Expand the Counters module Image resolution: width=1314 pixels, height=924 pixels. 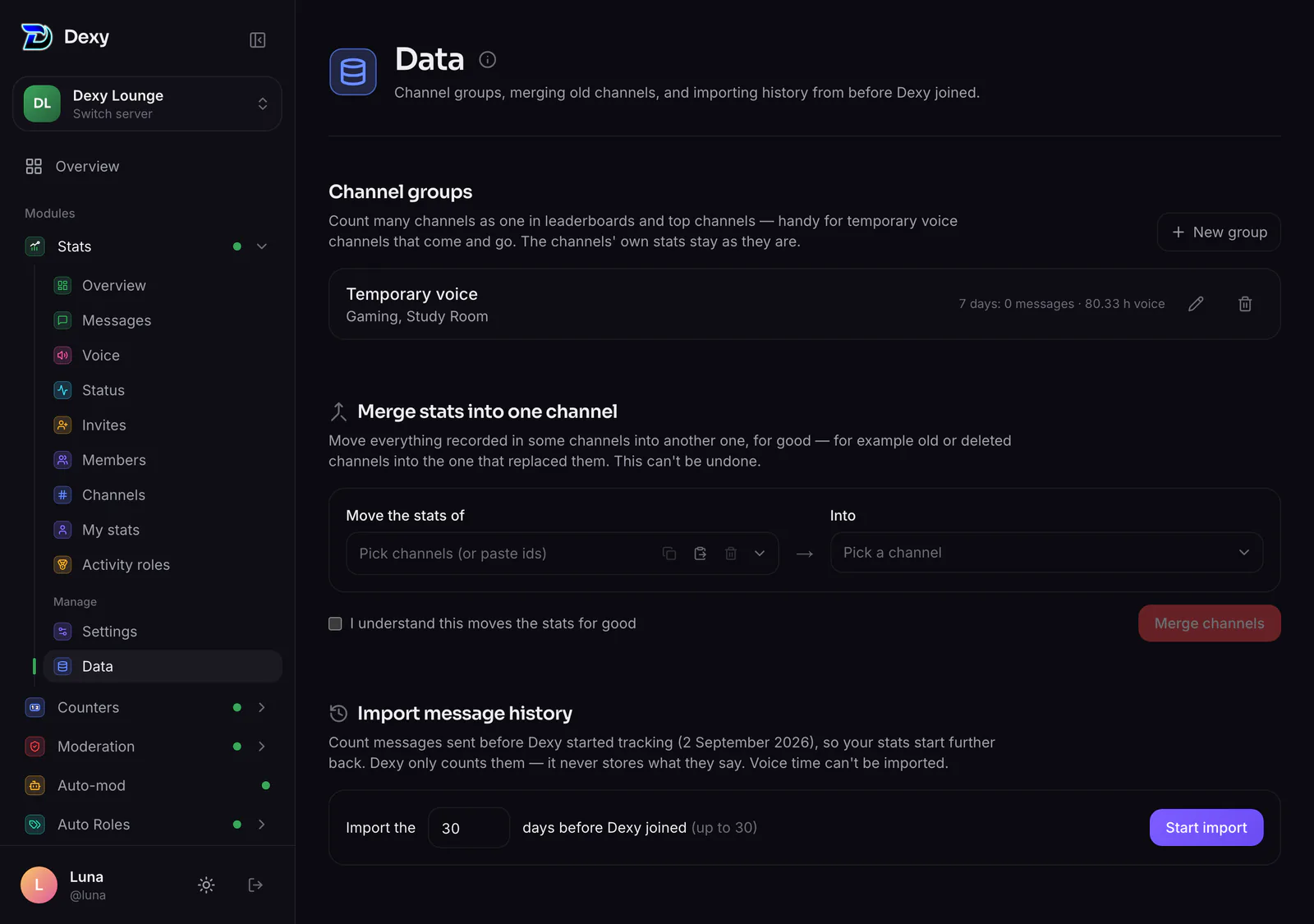coord(262,707)
